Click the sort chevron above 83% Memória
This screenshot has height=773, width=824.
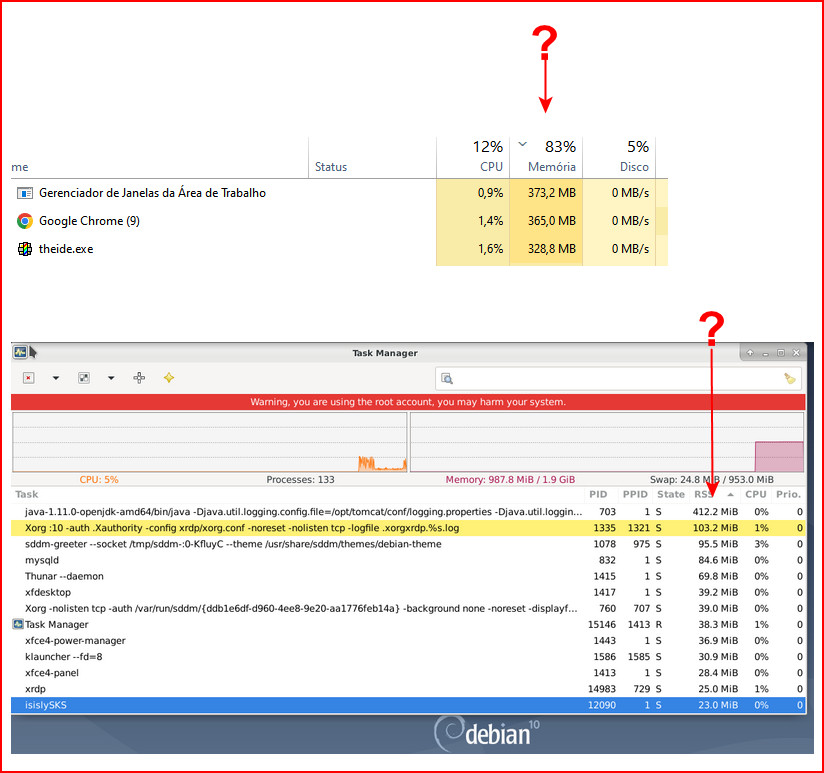pos(522,145)
